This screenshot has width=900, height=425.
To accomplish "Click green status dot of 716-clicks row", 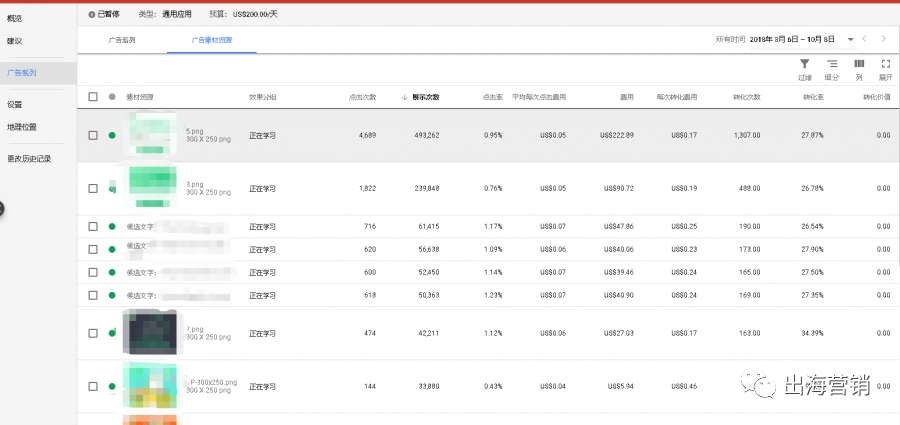I will tap(112, 227).
